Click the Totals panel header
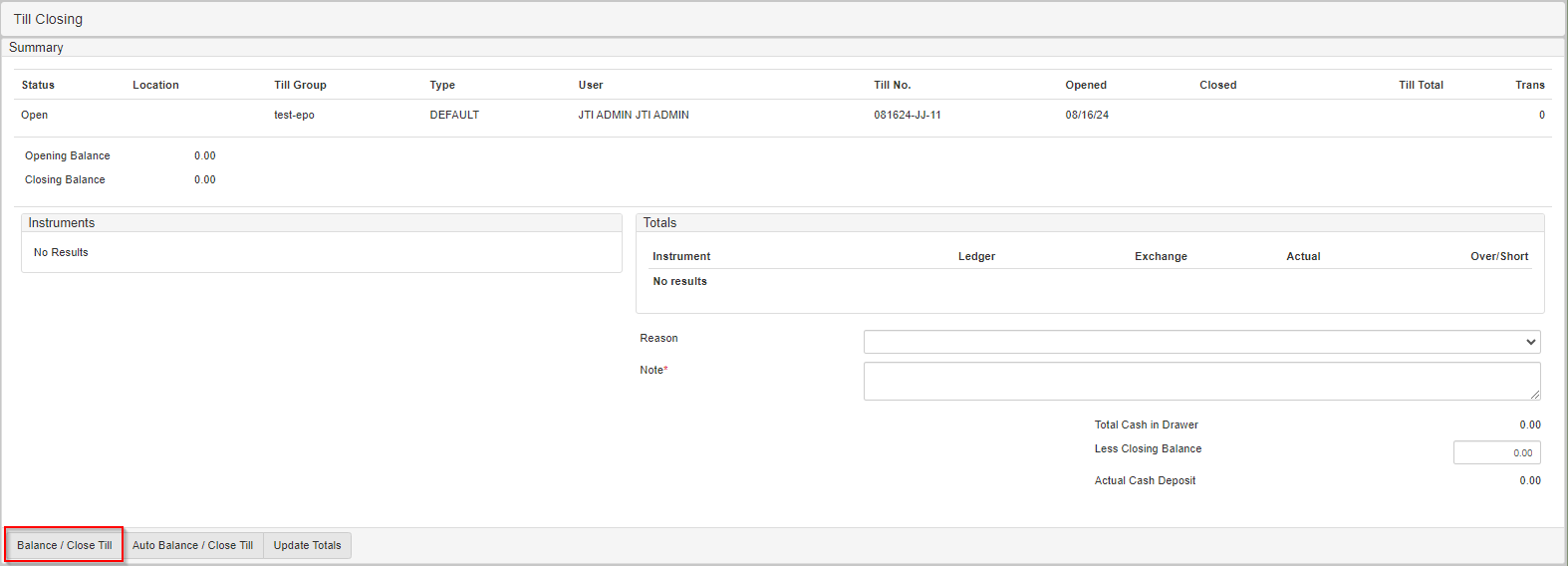The image size is (1568, 566). 659,223
